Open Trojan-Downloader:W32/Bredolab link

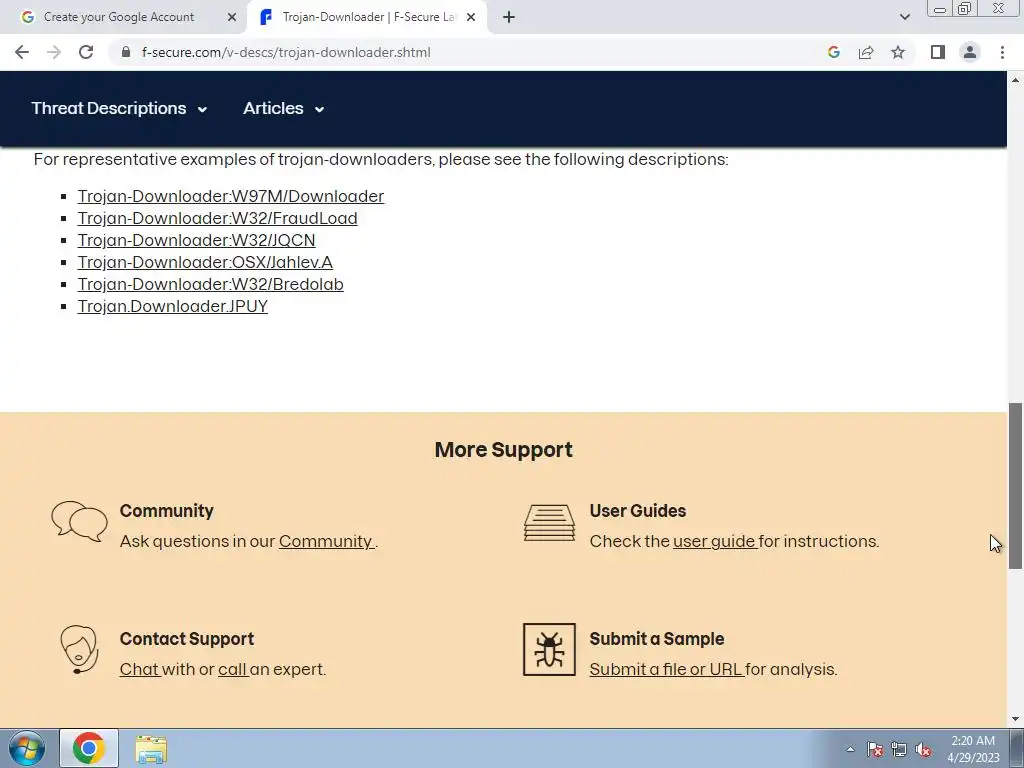click(x=210, y=284)
